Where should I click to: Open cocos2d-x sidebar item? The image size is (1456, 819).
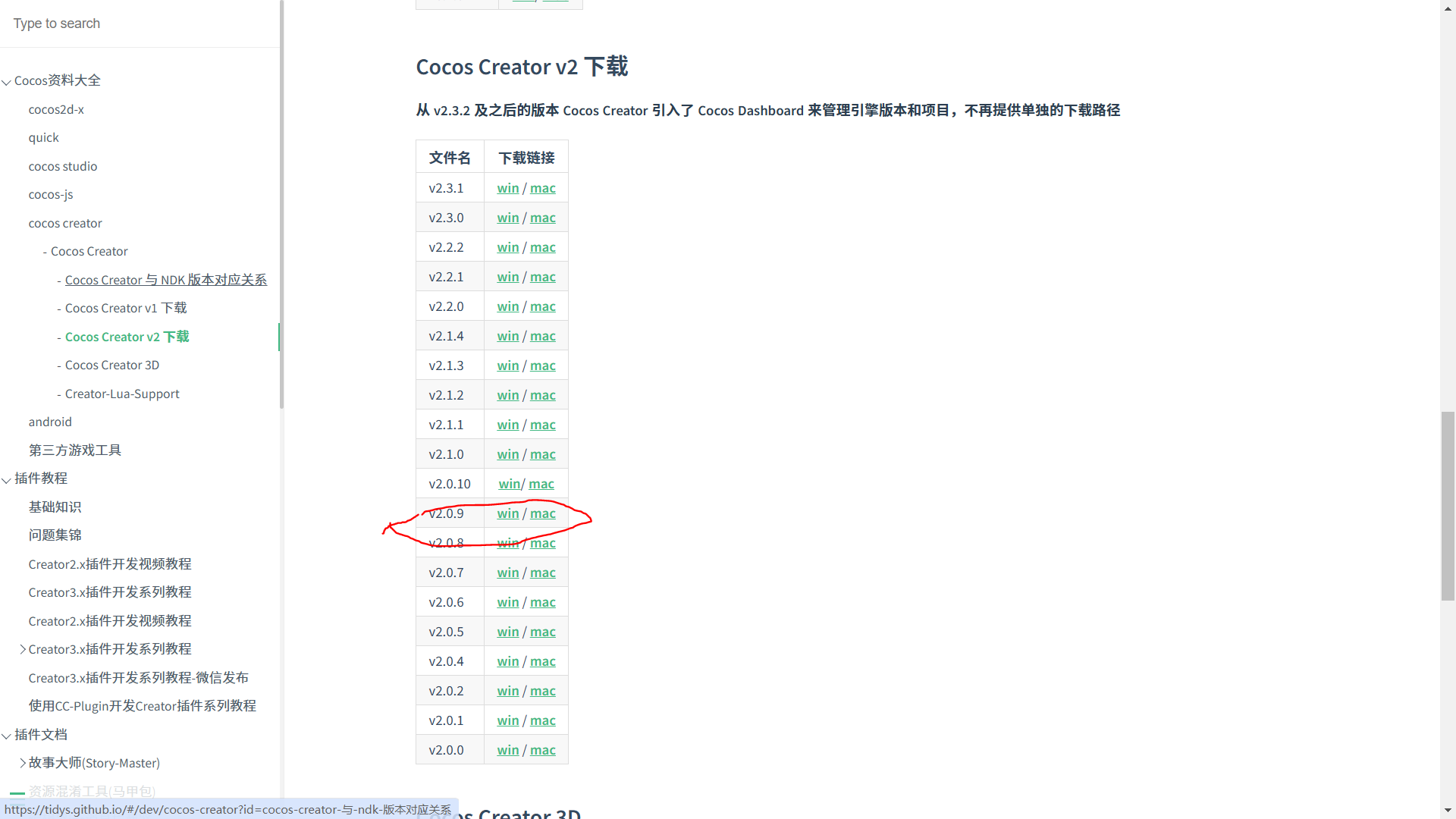pyautogui.click(x=56, y=109)
